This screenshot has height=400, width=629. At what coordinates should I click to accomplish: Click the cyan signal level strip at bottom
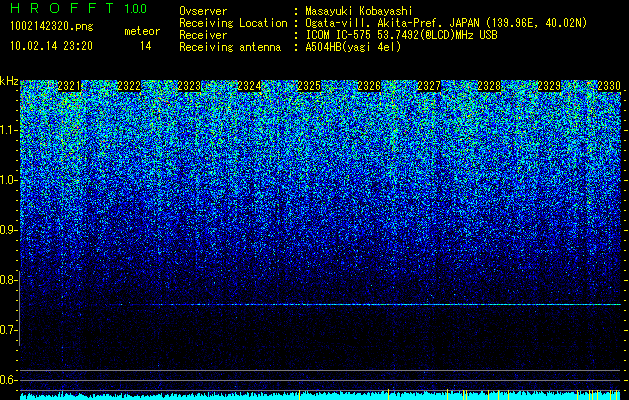tap(320, 396)
